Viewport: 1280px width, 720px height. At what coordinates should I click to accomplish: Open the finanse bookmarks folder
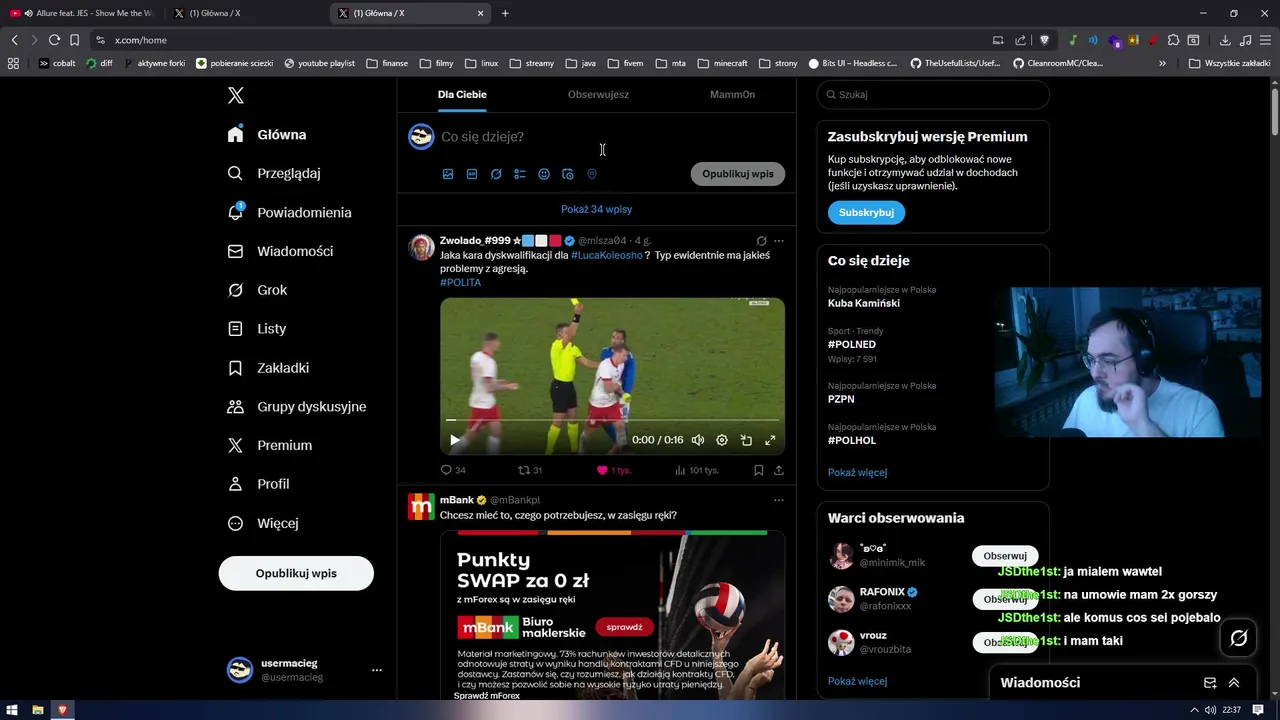point(387,63)
